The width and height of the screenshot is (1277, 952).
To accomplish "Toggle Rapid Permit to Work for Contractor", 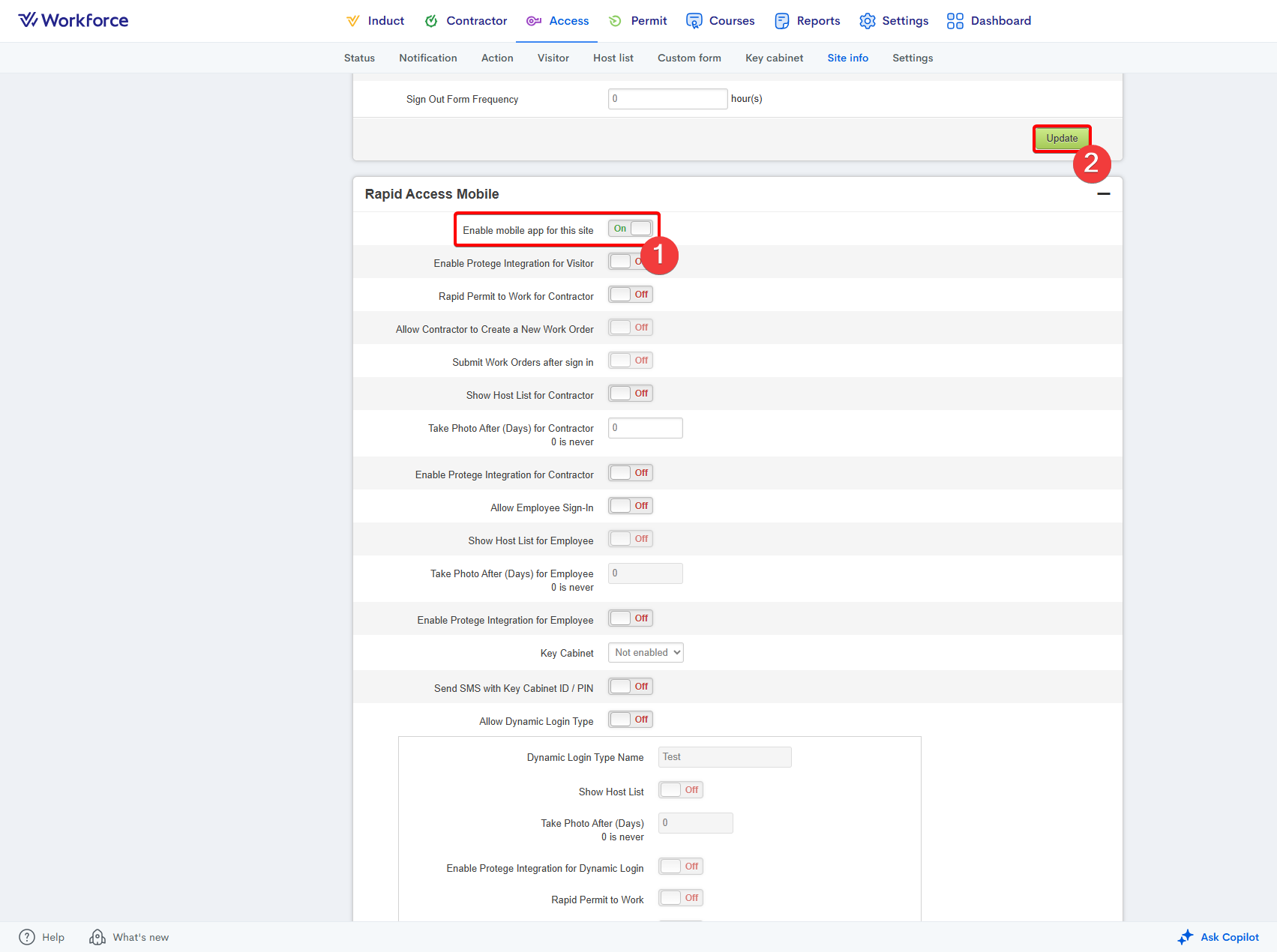I will point(631,295).
